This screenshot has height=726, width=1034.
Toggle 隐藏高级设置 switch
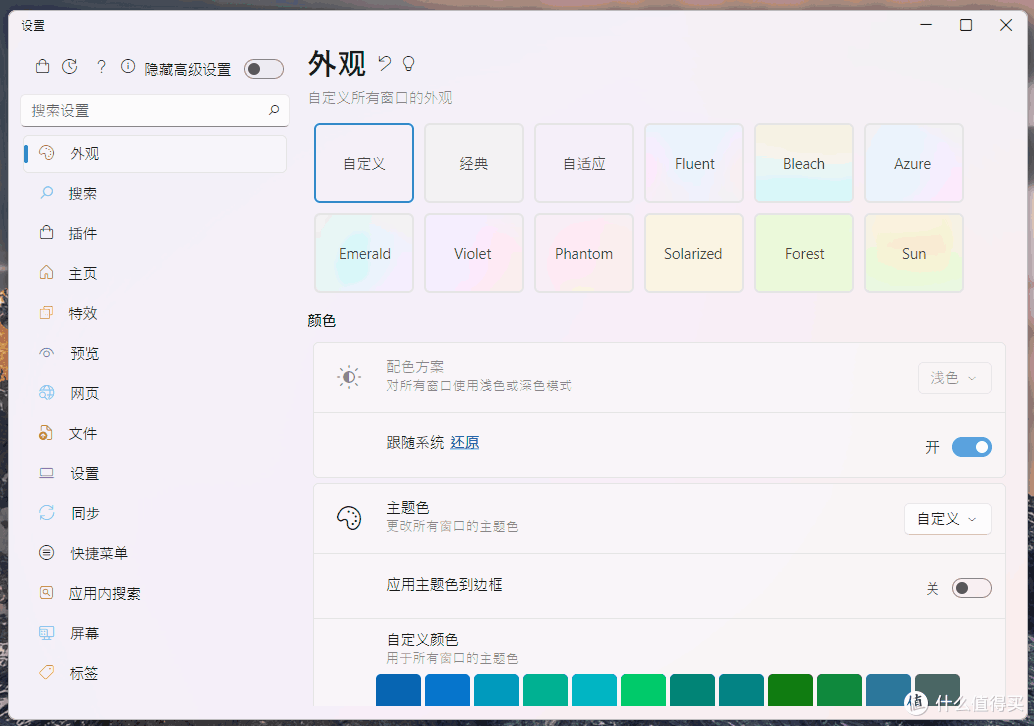(264, 69)
